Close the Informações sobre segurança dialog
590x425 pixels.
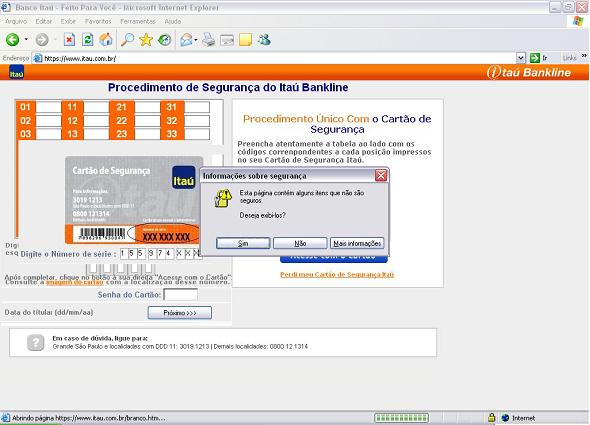(381, 175)
